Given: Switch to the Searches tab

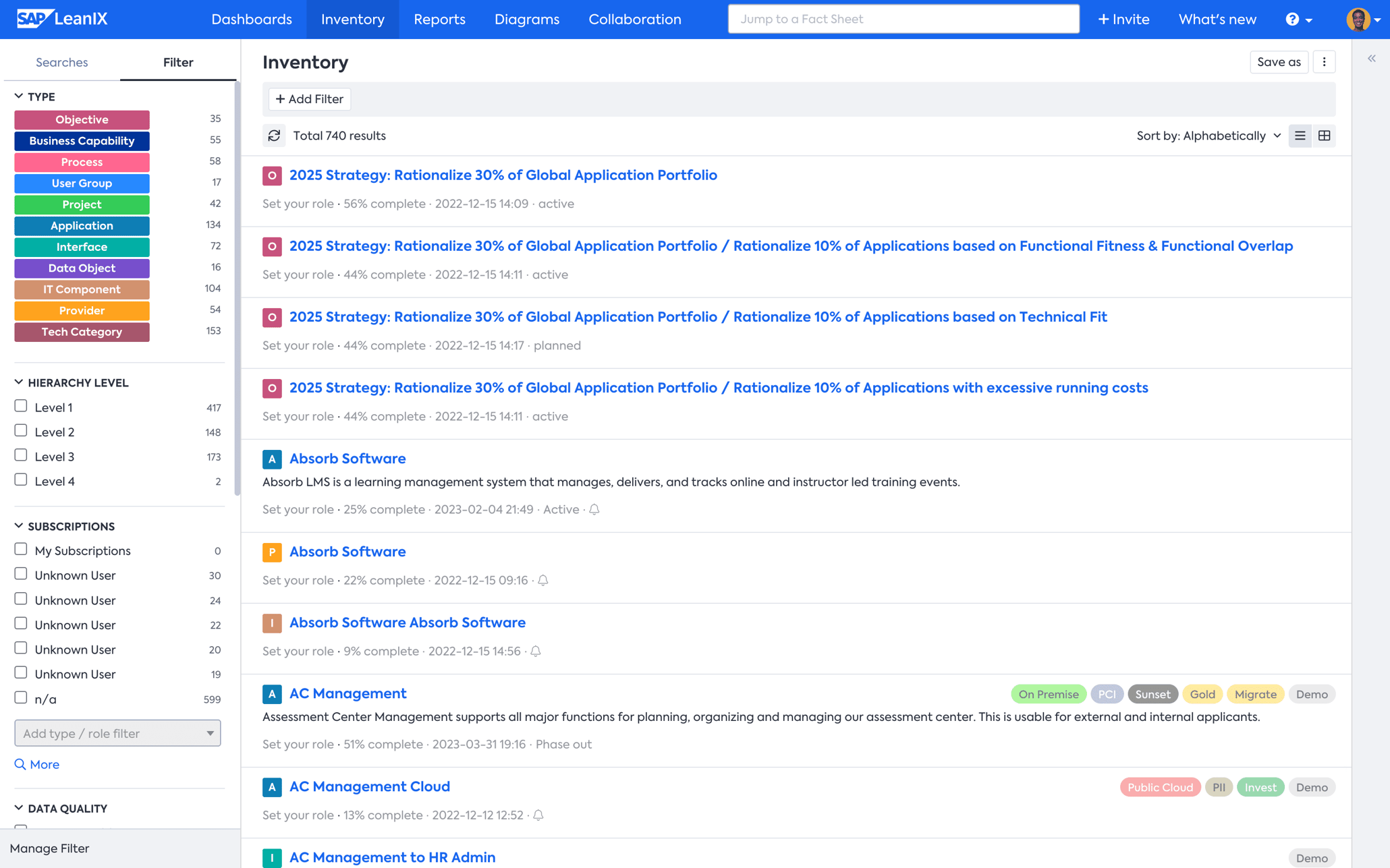Looking at the screenshot, I should click(61, 62).
